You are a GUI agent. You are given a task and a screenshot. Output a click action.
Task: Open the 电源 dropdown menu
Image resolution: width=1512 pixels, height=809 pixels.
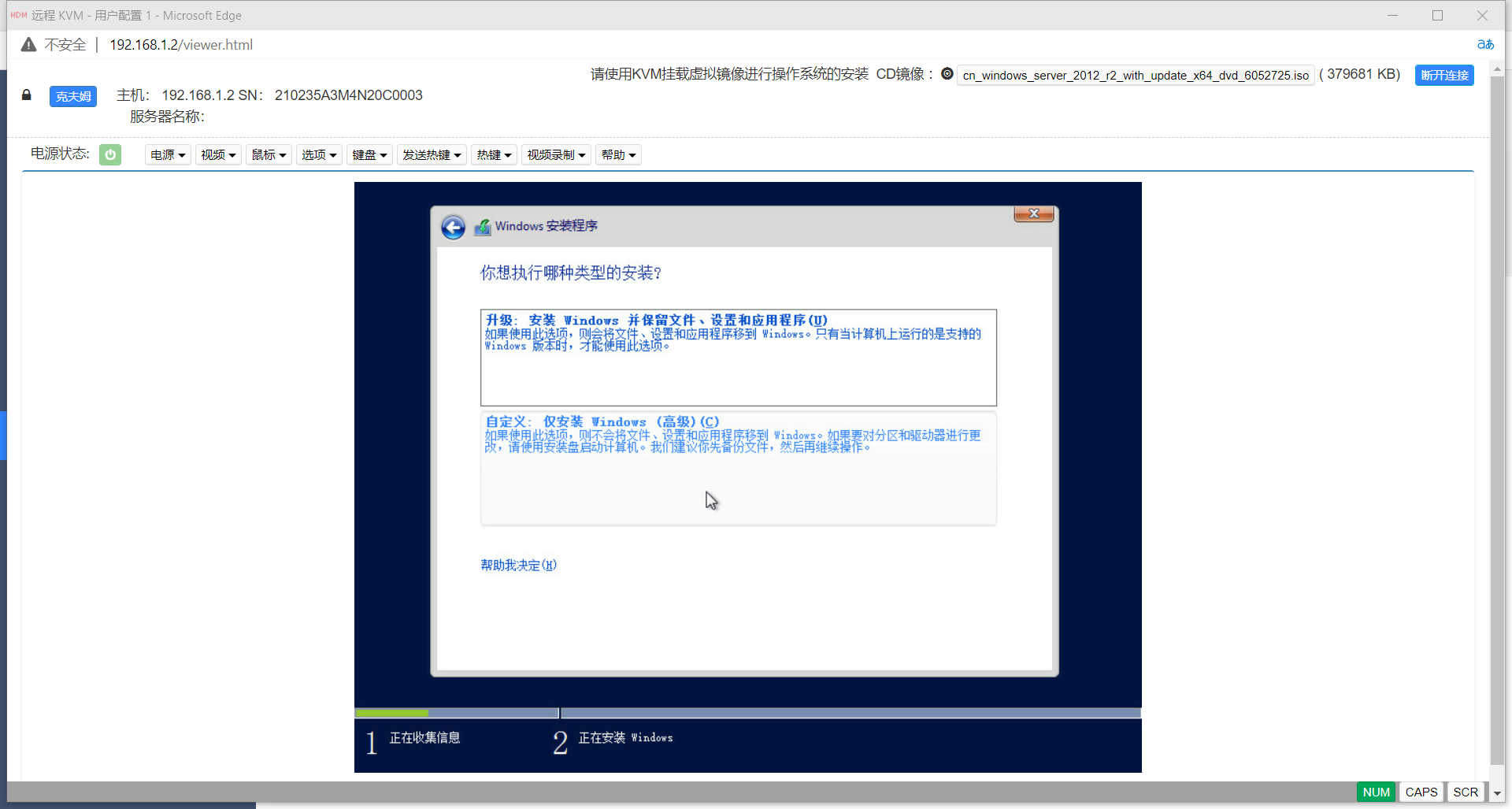(168, 154)
